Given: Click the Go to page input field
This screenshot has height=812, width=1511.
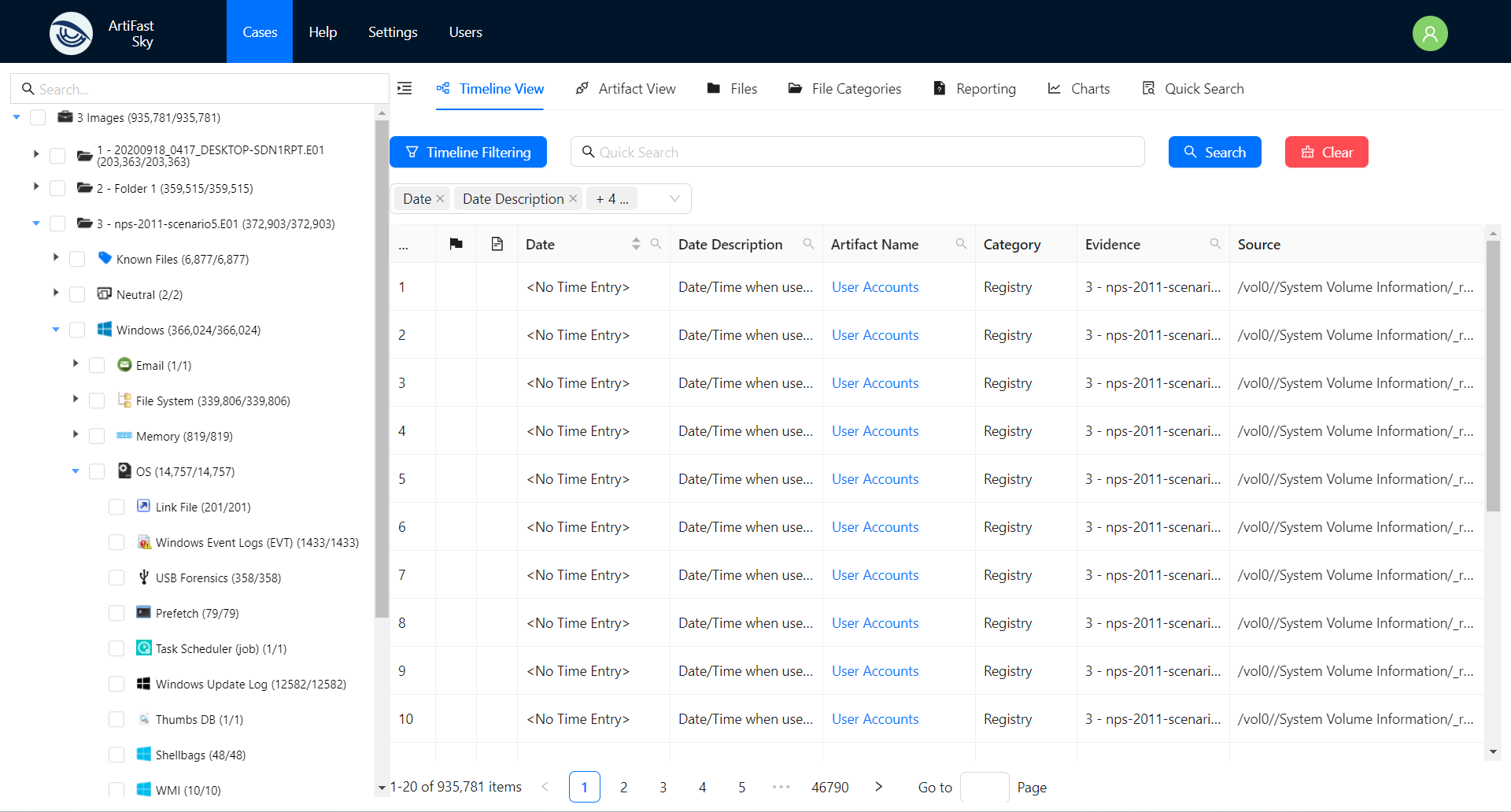Looking at the screenshot, I should click(984, 787).
